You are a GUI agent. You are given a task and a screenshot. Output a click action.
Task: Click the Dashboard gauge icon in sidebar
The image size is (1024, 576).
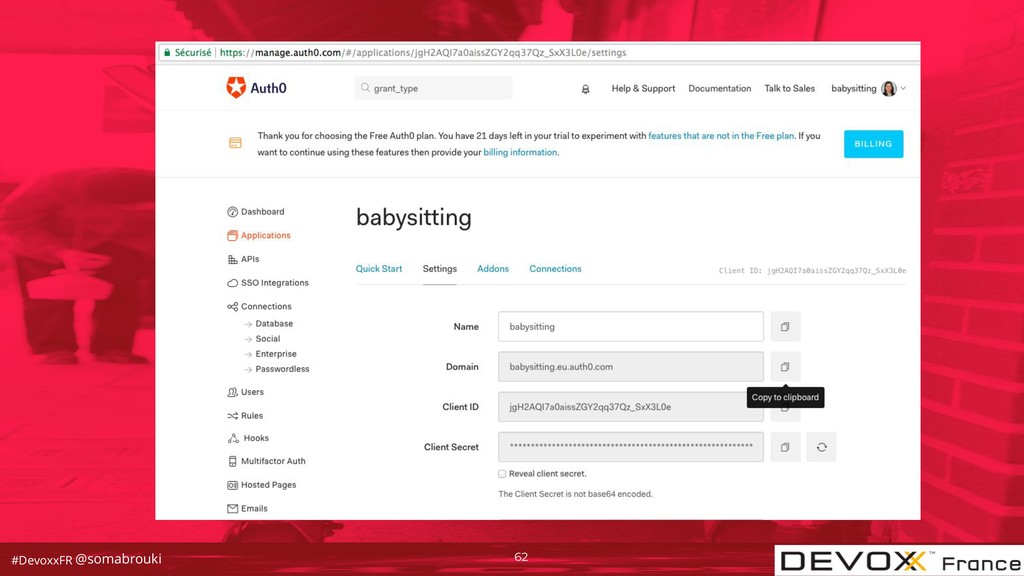tap(232, 212)
